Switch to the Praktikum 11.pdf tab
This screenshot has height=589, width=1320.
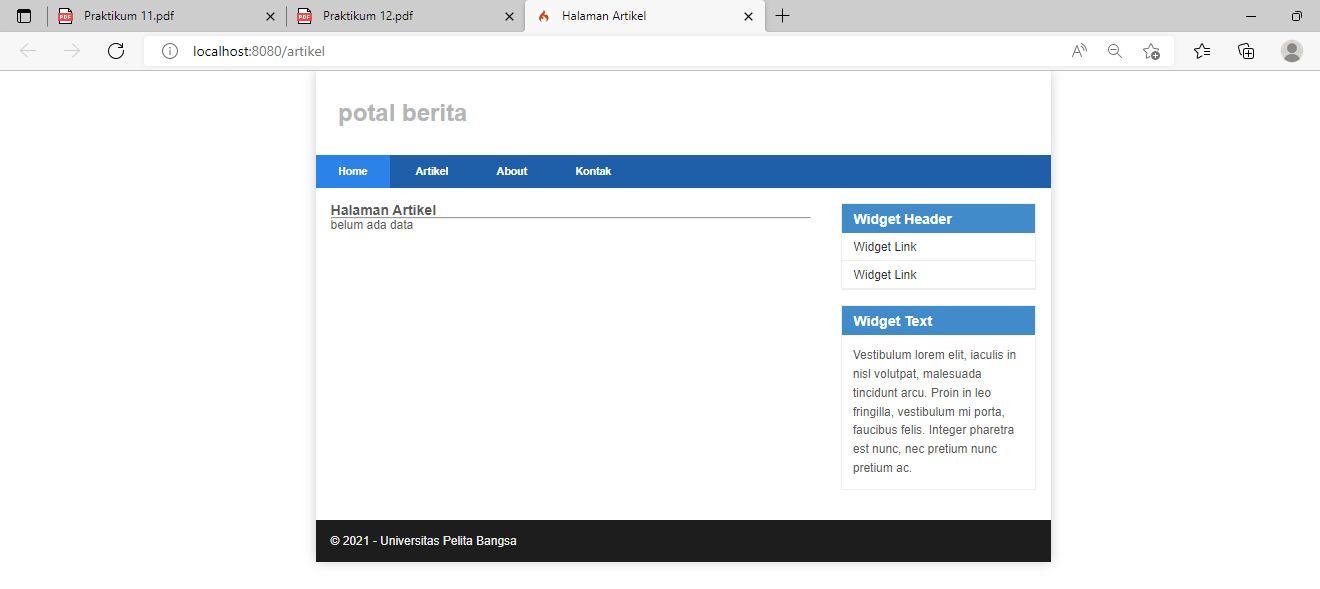pyautogui.click(x=160, y=15)
